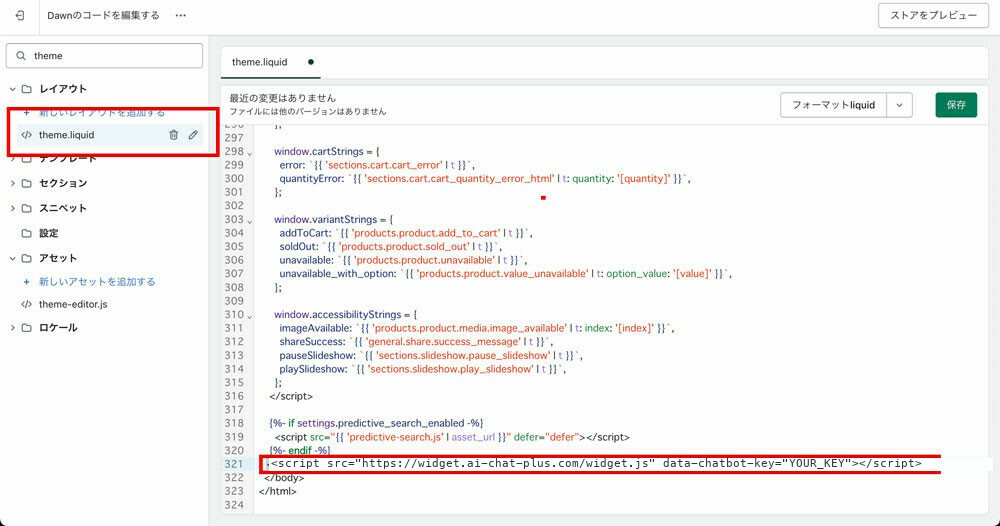Click the レイアウト folder icon

[27, 89]
